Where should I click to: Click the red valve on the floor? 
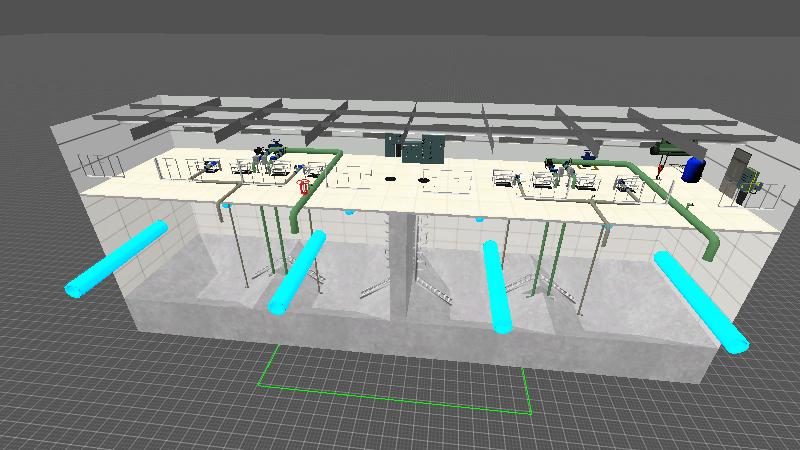(x=304, y=186)
